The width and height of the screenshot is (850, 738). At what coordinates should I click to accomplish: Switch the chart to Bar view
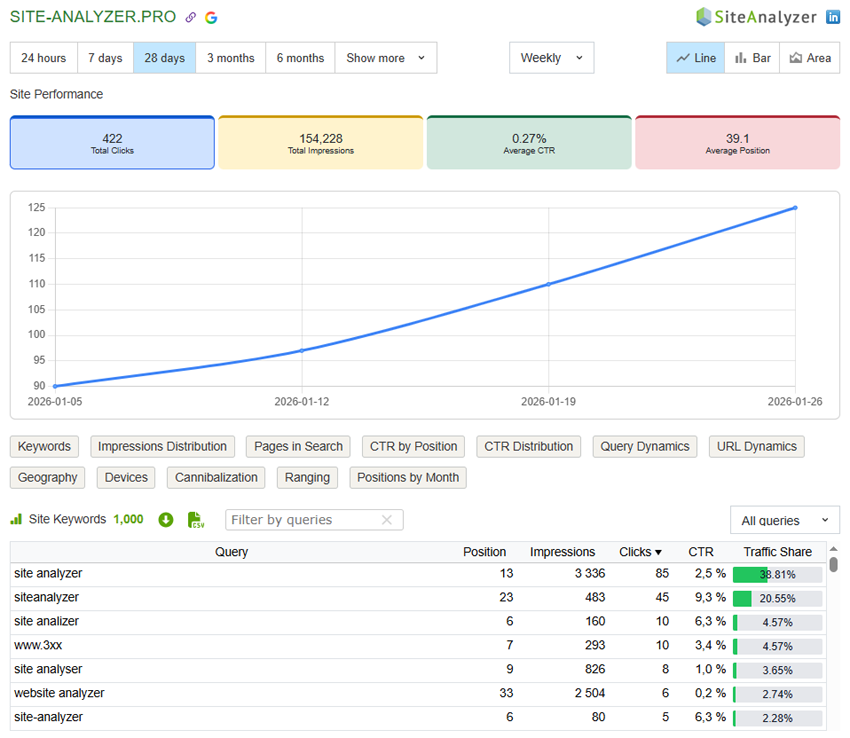coord(752,58)
